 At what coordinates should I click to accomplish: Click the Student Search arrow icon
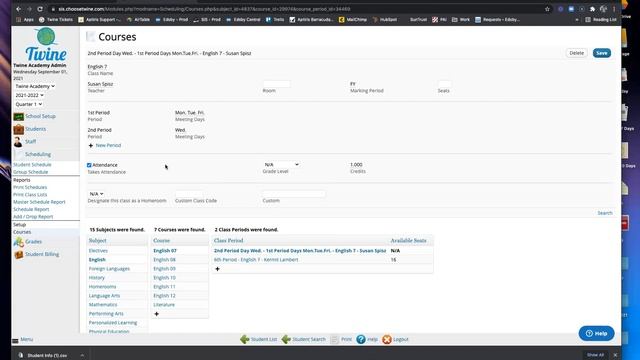coord(286,339)
